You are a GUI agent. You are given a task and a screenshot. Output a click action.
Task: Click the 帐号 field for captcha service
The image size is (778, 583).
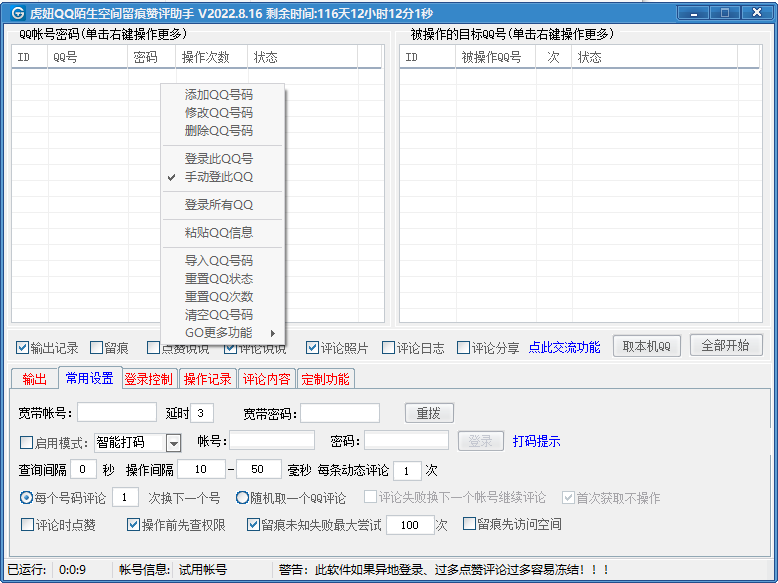pos(272,441)
